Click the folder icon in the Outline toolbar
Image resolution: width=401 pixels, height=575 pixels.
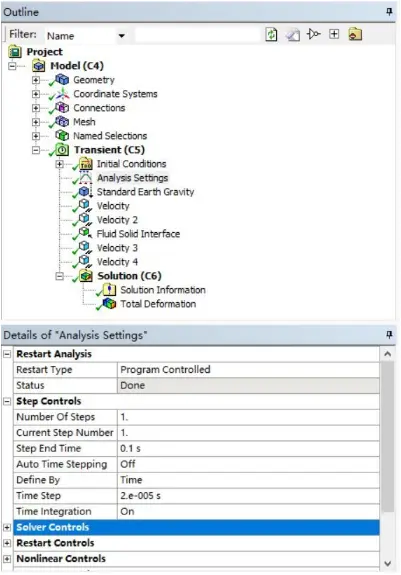point(355,34)
